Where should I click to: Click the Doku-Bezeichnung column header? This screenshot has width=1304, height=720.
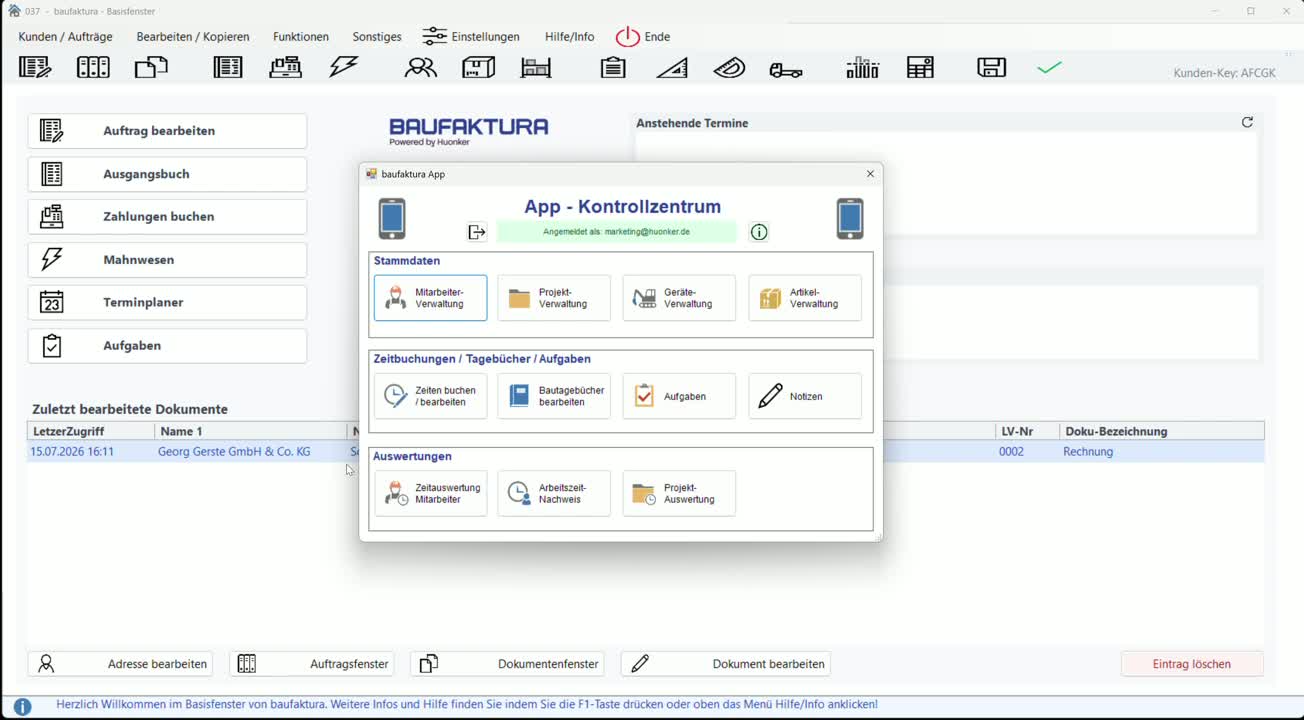pyautogui.click(x=1162, y=432)
